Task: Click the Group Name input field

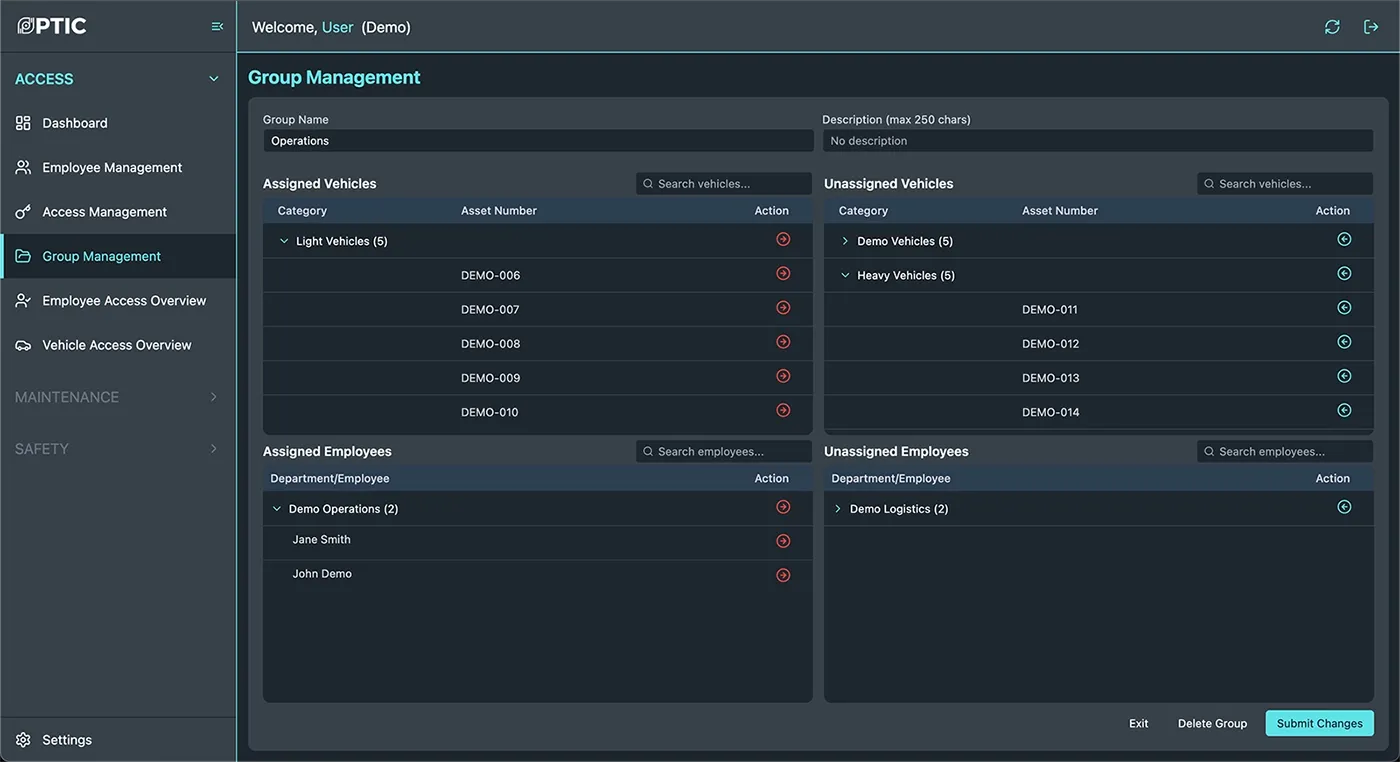Action: click(x=538, y=141)
